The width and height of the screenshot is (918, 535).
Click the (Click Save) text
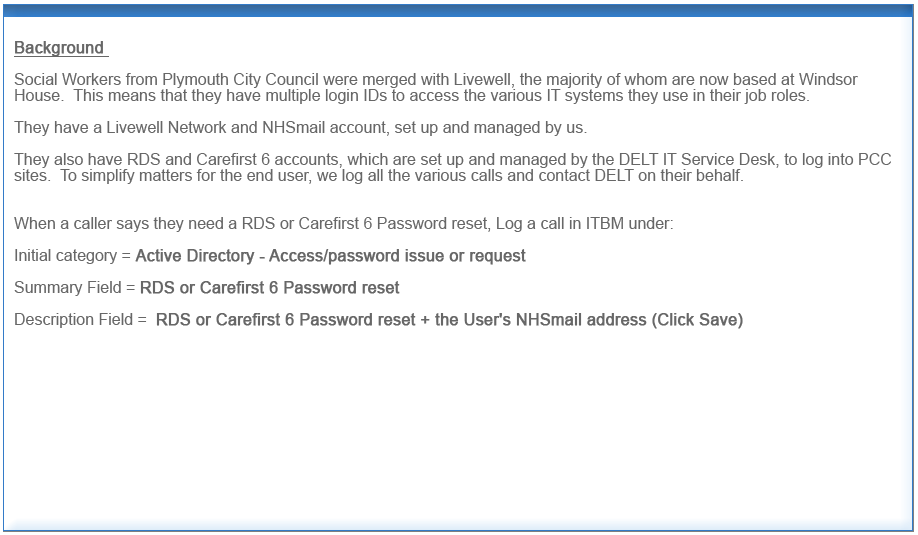[x=697, y=320]
